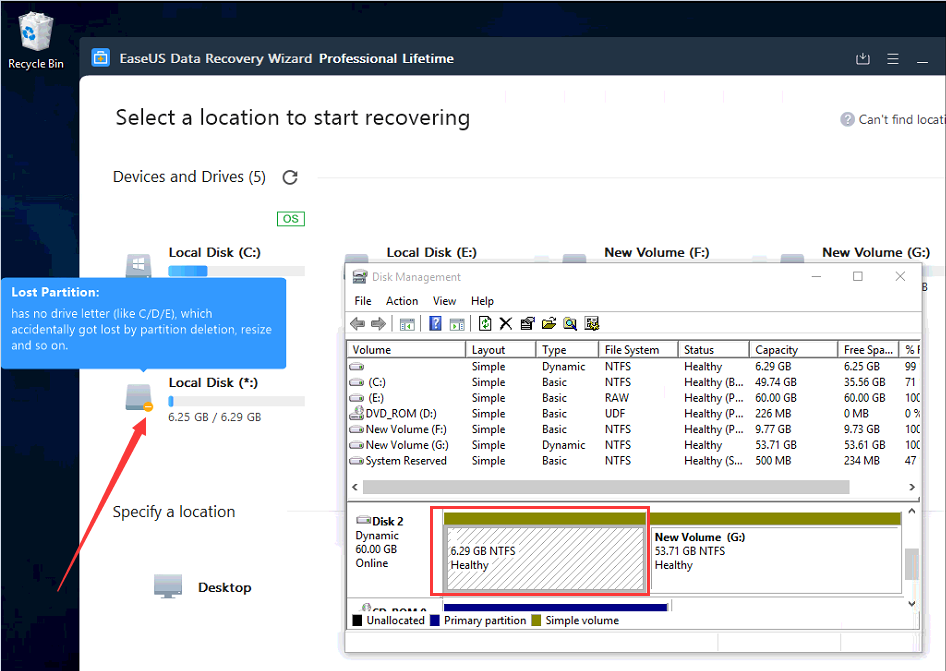Click the Open folder toolbar icon
Image resolution: width=946 pixels, height=671 pixels.
[548, 324]
